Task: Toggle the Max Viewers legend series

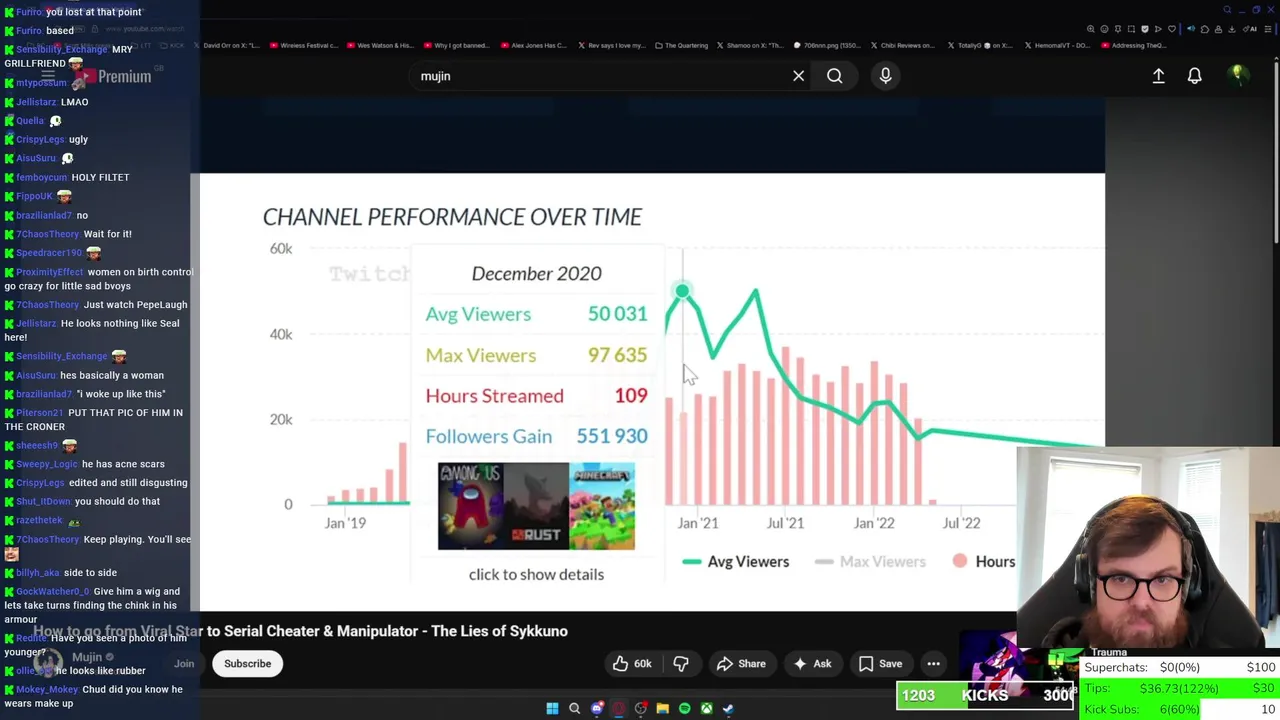Action: tap(871, 562)
